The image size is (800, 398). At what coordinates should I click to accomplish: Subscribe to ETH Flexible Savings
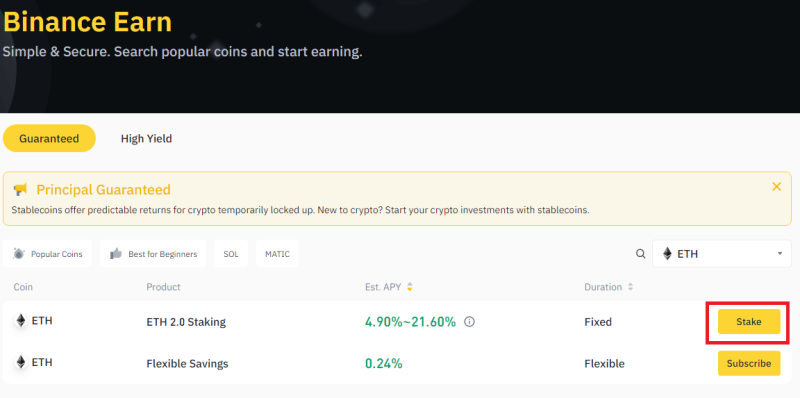tap(749, 364)
